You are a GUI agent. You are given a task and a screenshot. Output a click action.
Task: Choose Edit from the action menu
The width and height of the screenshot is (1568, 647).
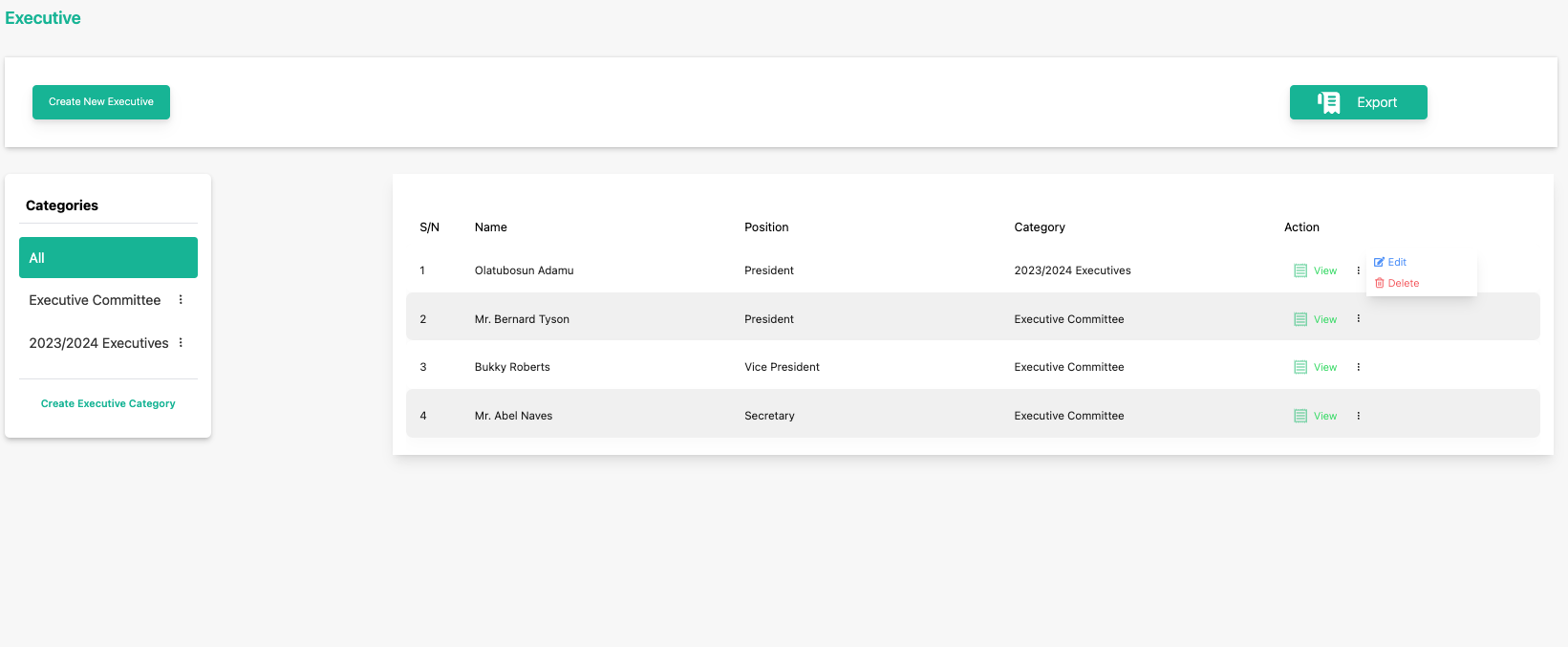[x=1390, y=262]
